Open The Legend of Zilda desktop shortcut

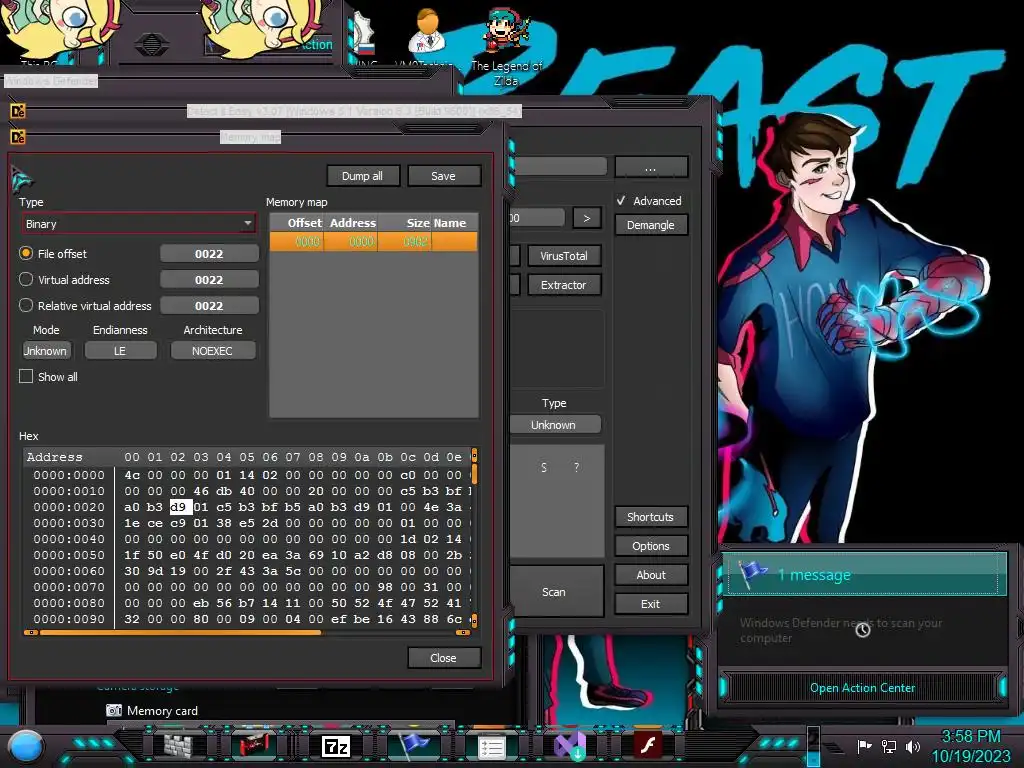(507, 44)
